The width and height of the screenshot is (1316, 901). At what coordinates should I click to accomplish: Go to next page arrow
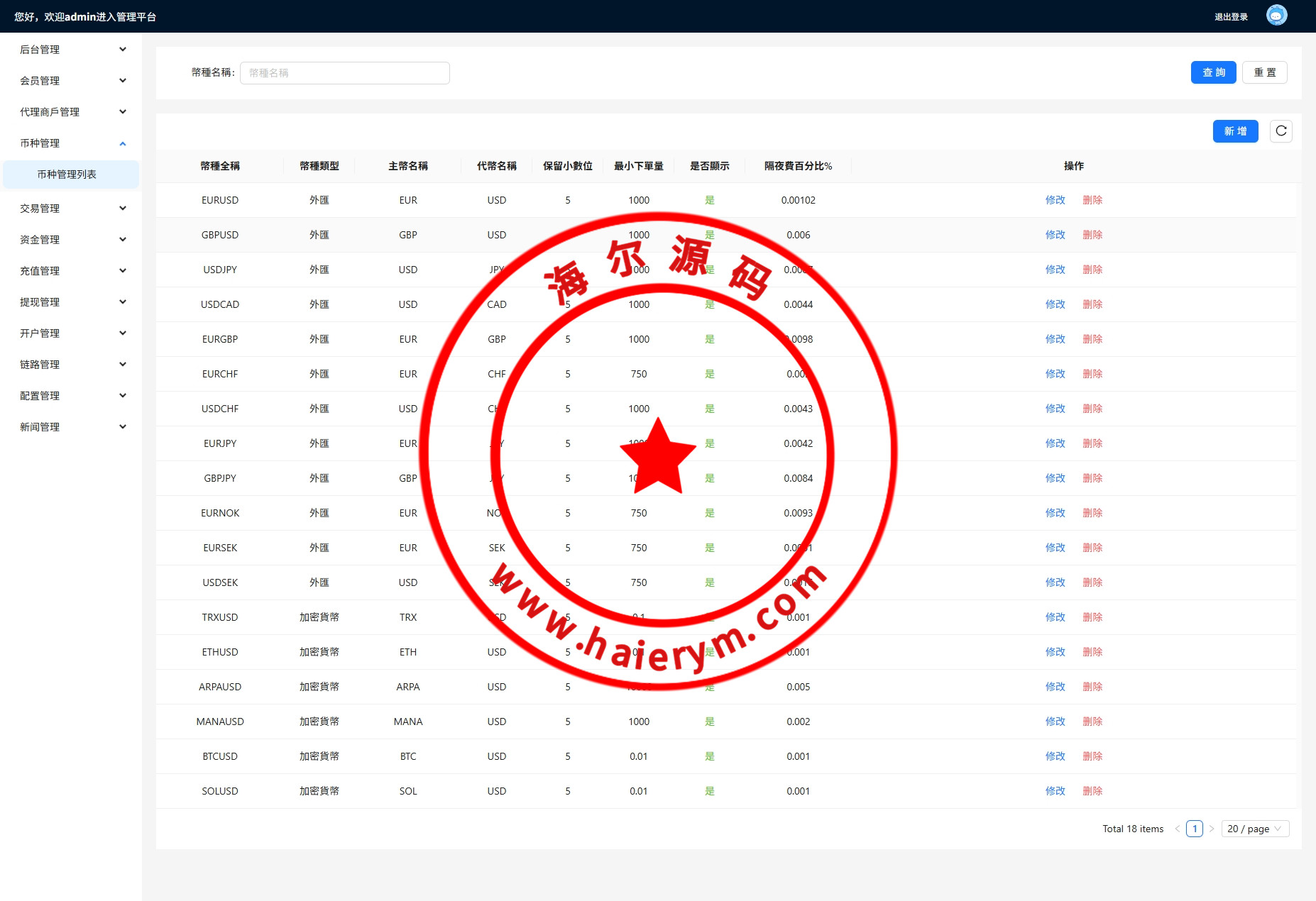tap(1212, 829)
